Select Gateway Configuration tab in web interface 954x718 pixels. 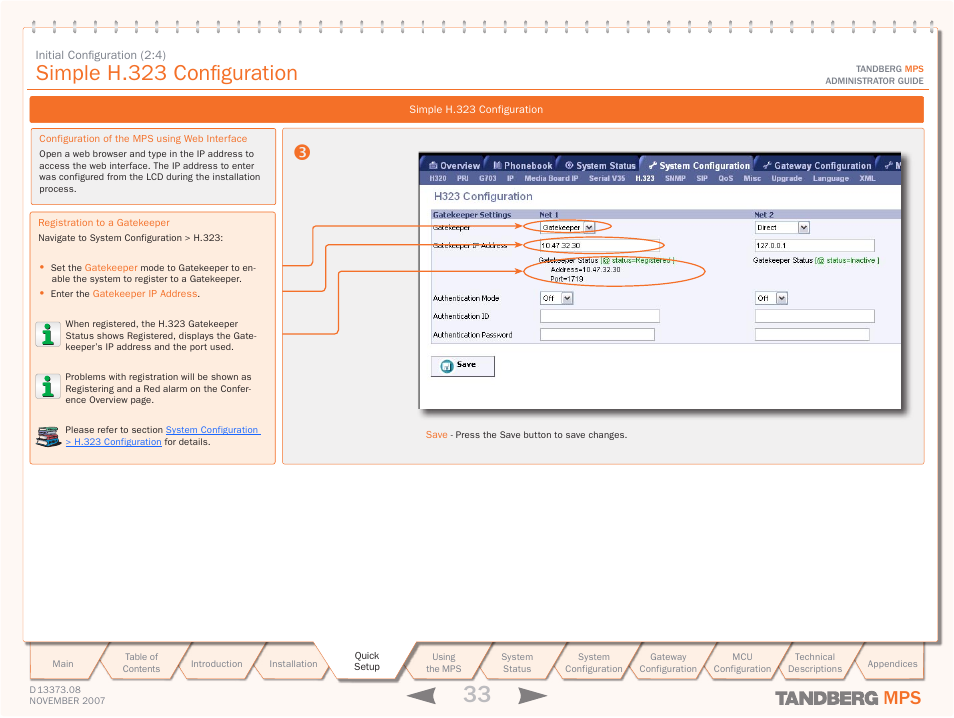click(817, 166)
